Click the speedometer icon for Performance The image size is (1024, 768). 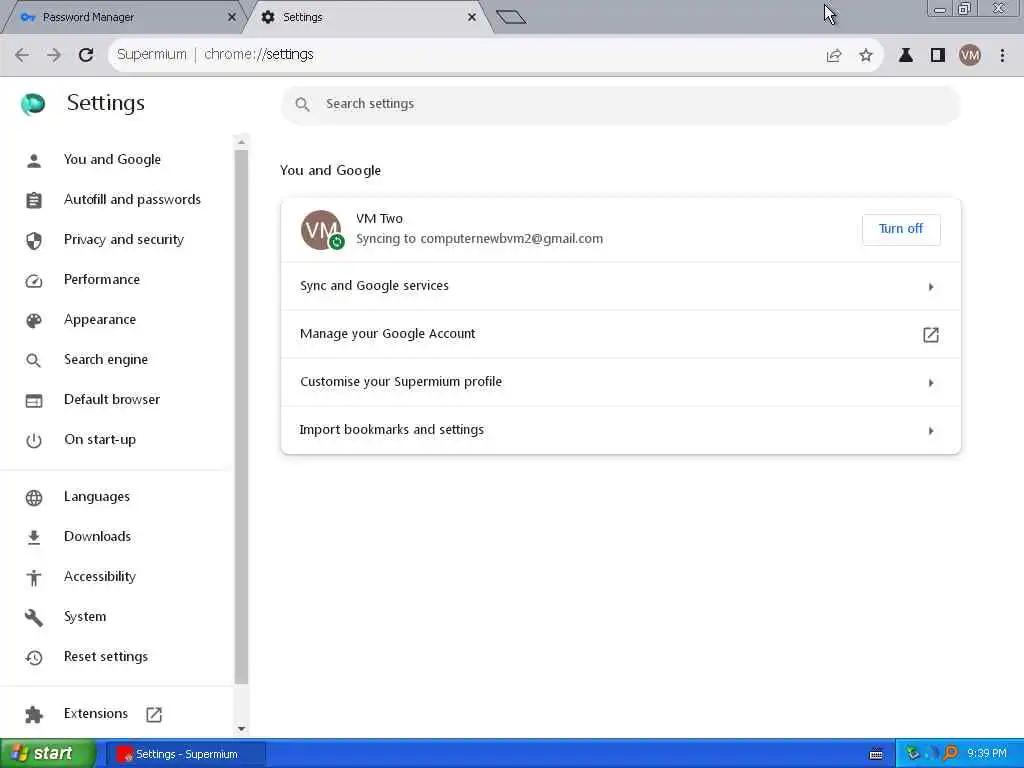(x=34, y=281)
